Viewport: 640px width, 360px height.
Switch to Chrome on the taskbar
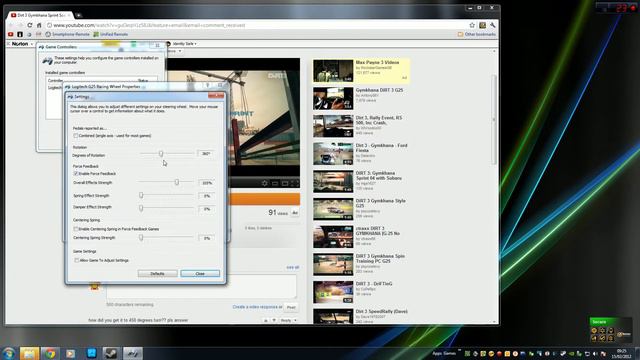tap(50, 353)
